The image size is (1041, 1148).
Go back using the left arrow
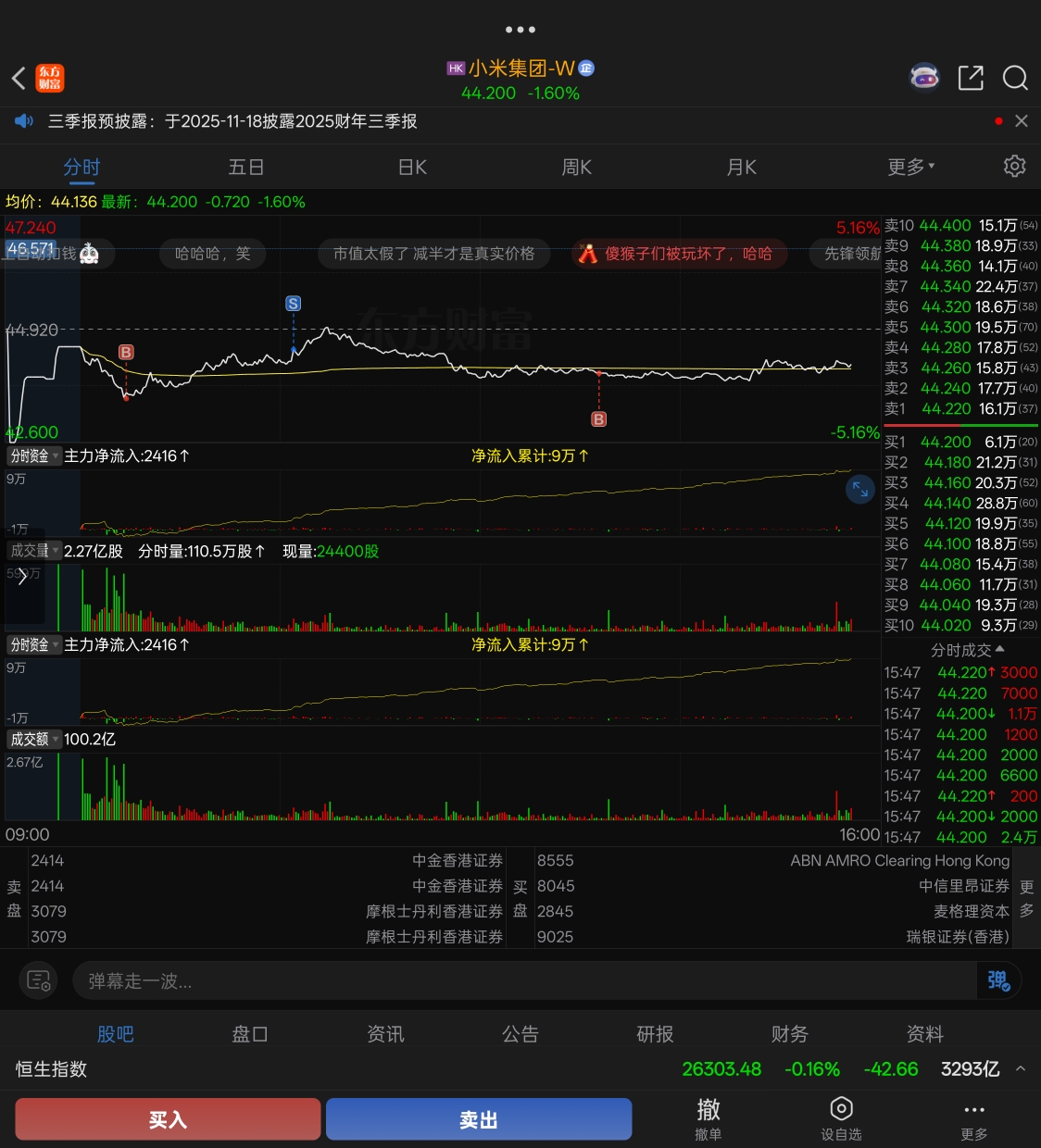pyautogui.click(x=19, y=79)
